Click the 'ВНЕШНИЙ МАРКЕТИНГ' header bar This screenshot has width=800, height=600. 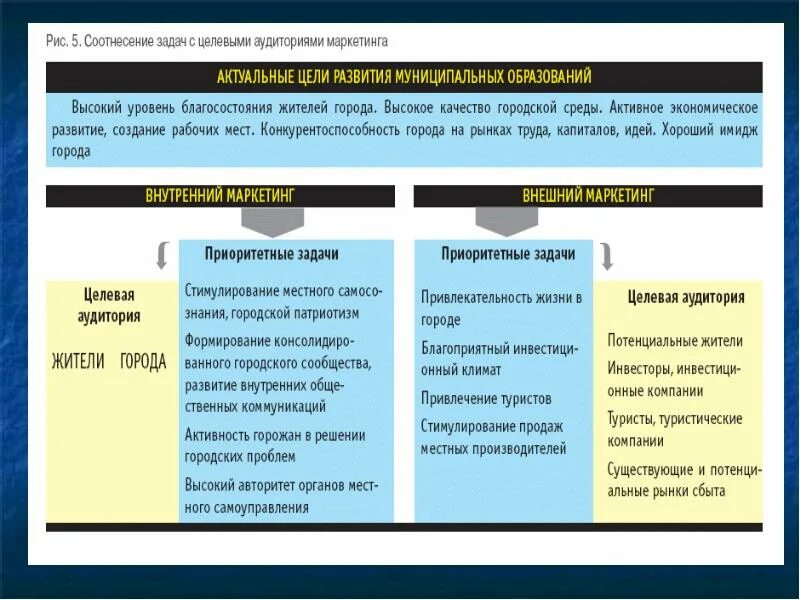tap(588, 196)
